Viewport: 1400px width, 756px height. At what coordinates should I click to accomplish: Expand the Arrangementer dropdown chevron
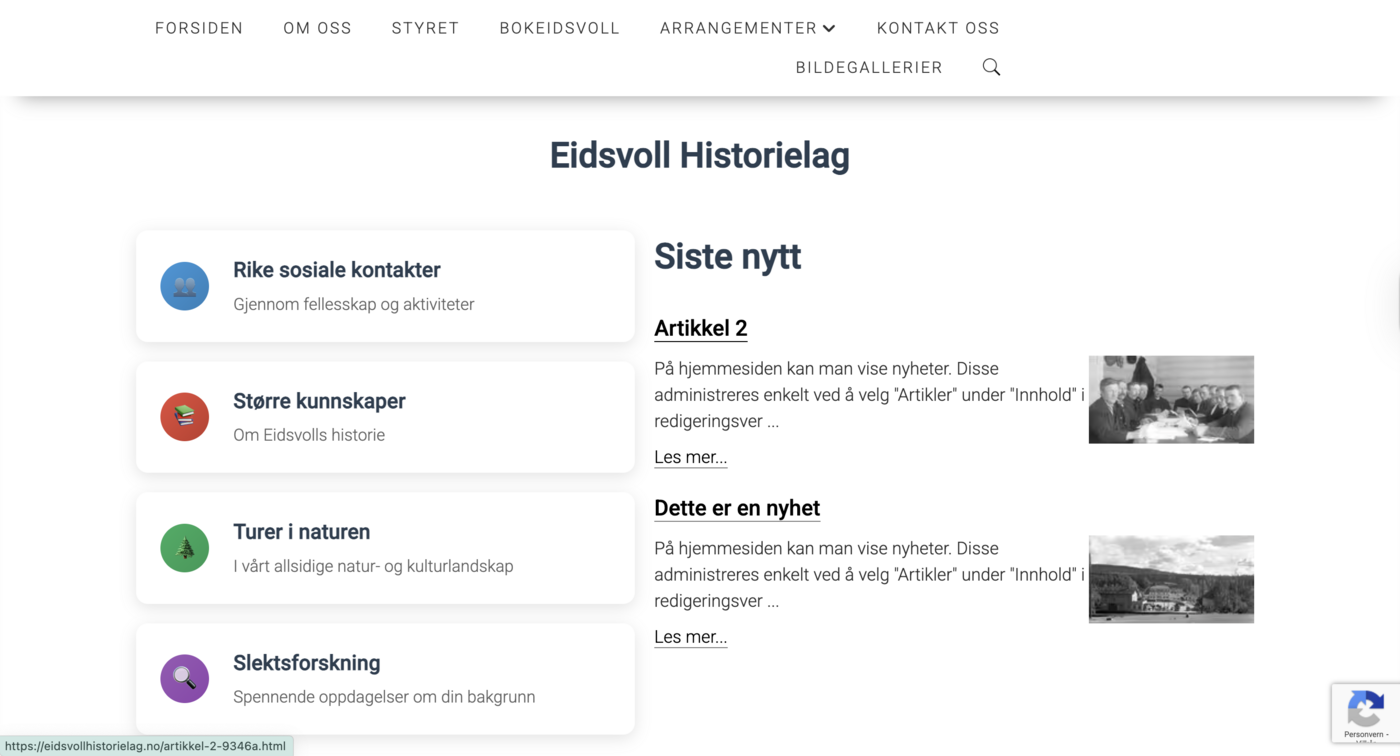pos(829,28)
